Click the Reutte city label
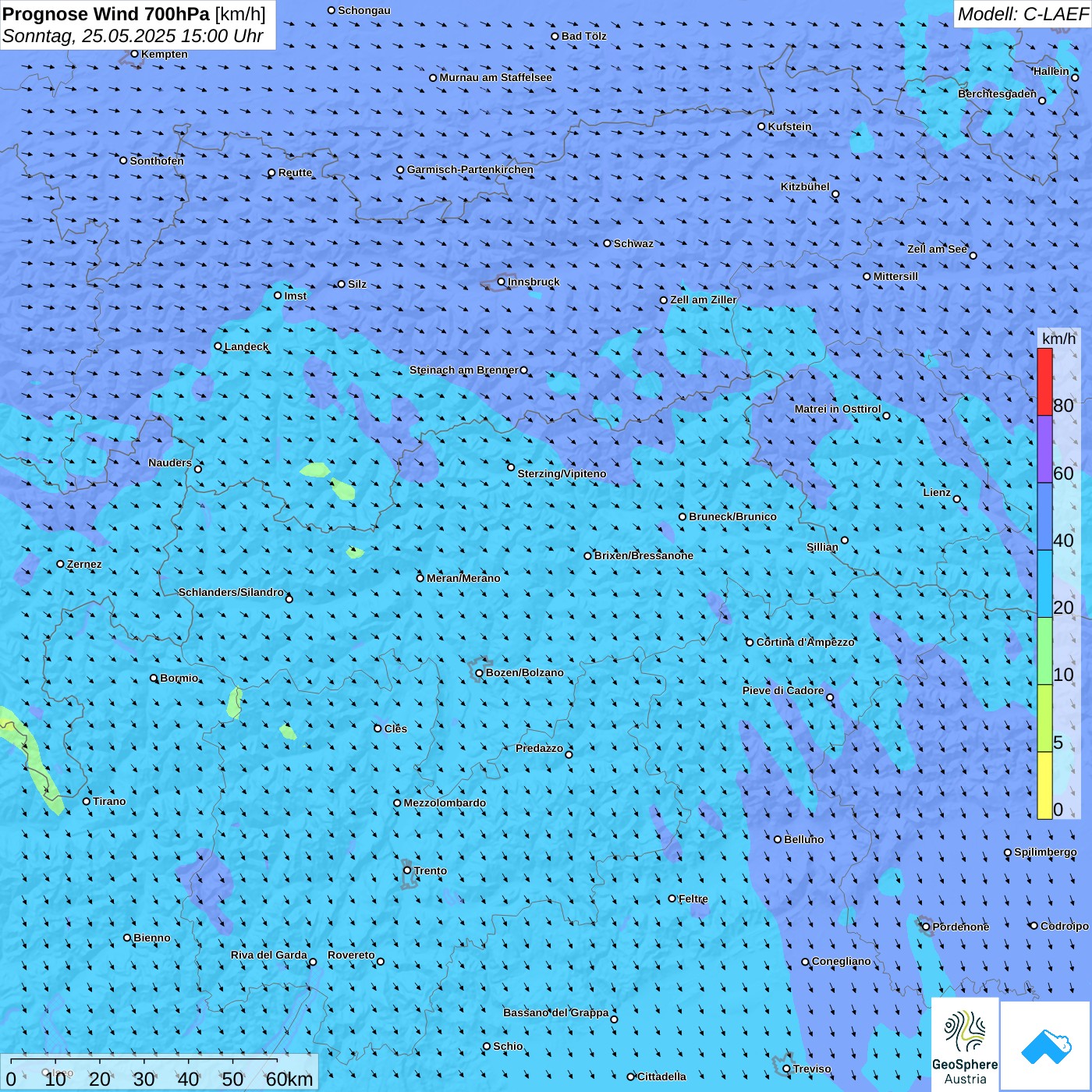 (x=295, y=172)
